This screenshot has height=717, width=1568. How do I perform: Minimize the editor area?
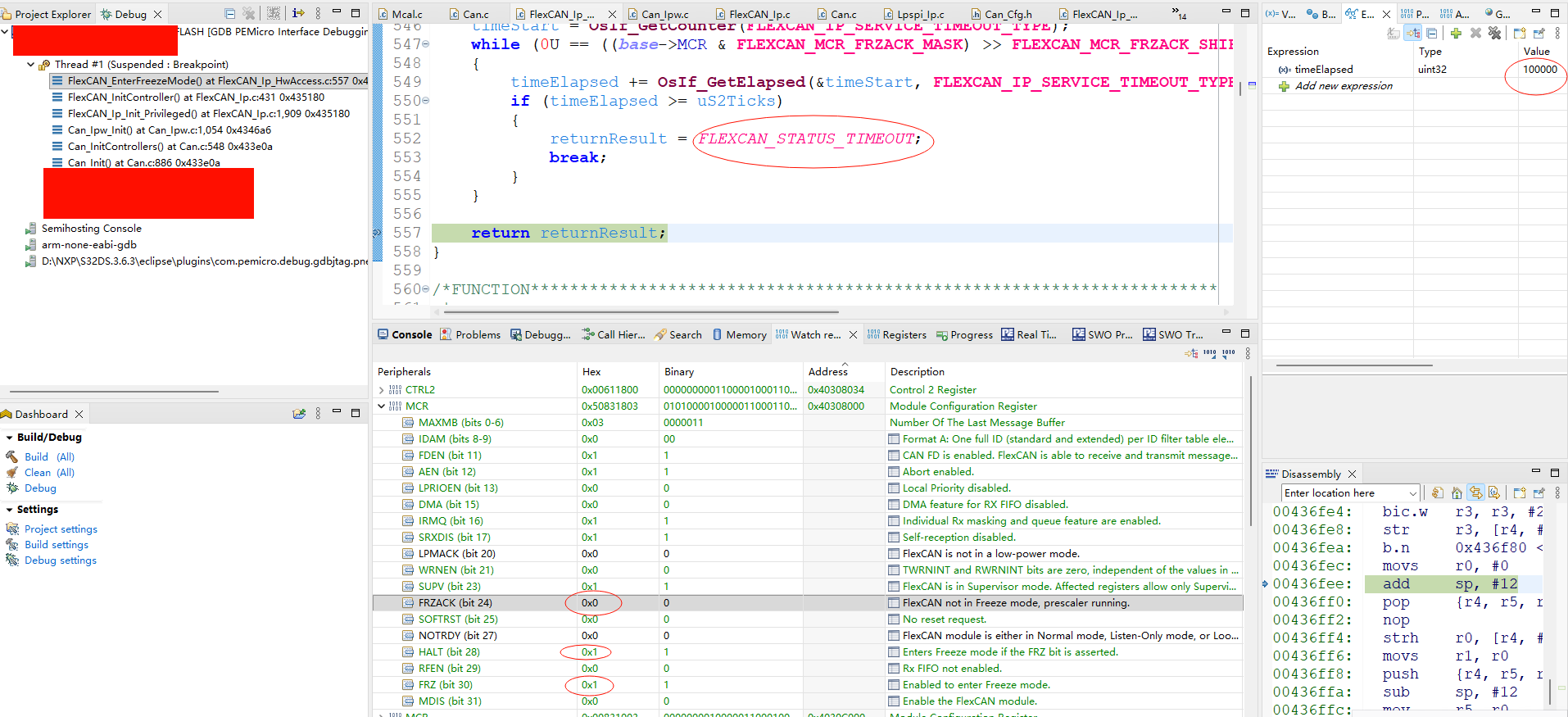pos(1226,12)
